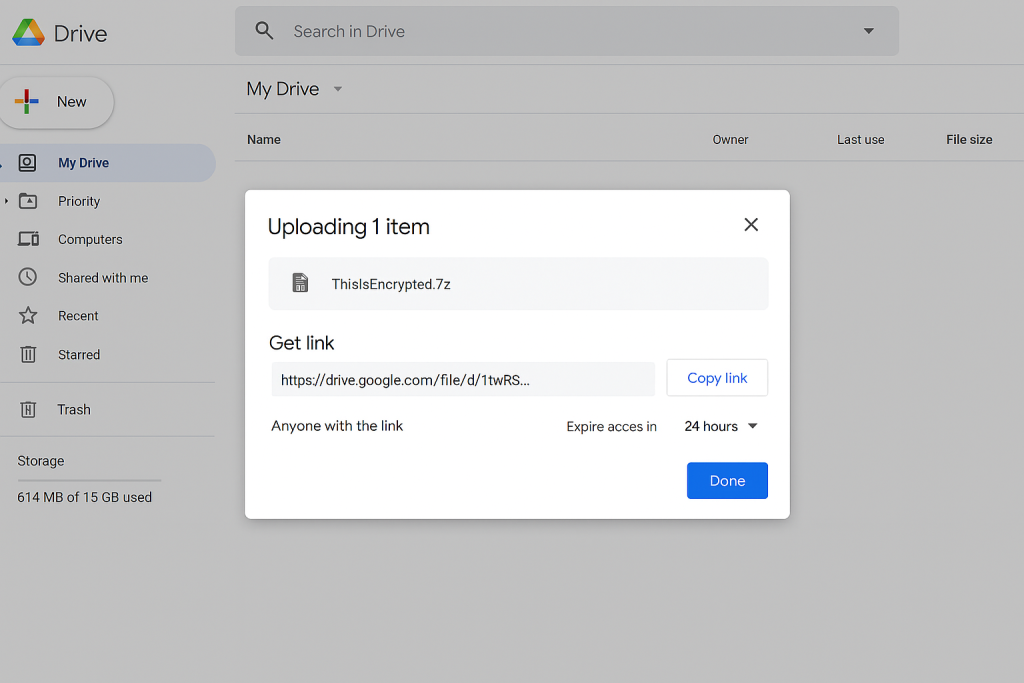Viewport: 1024px width, 683px height.
Task: Select My Drive in the sidebar
Action: 83,162
